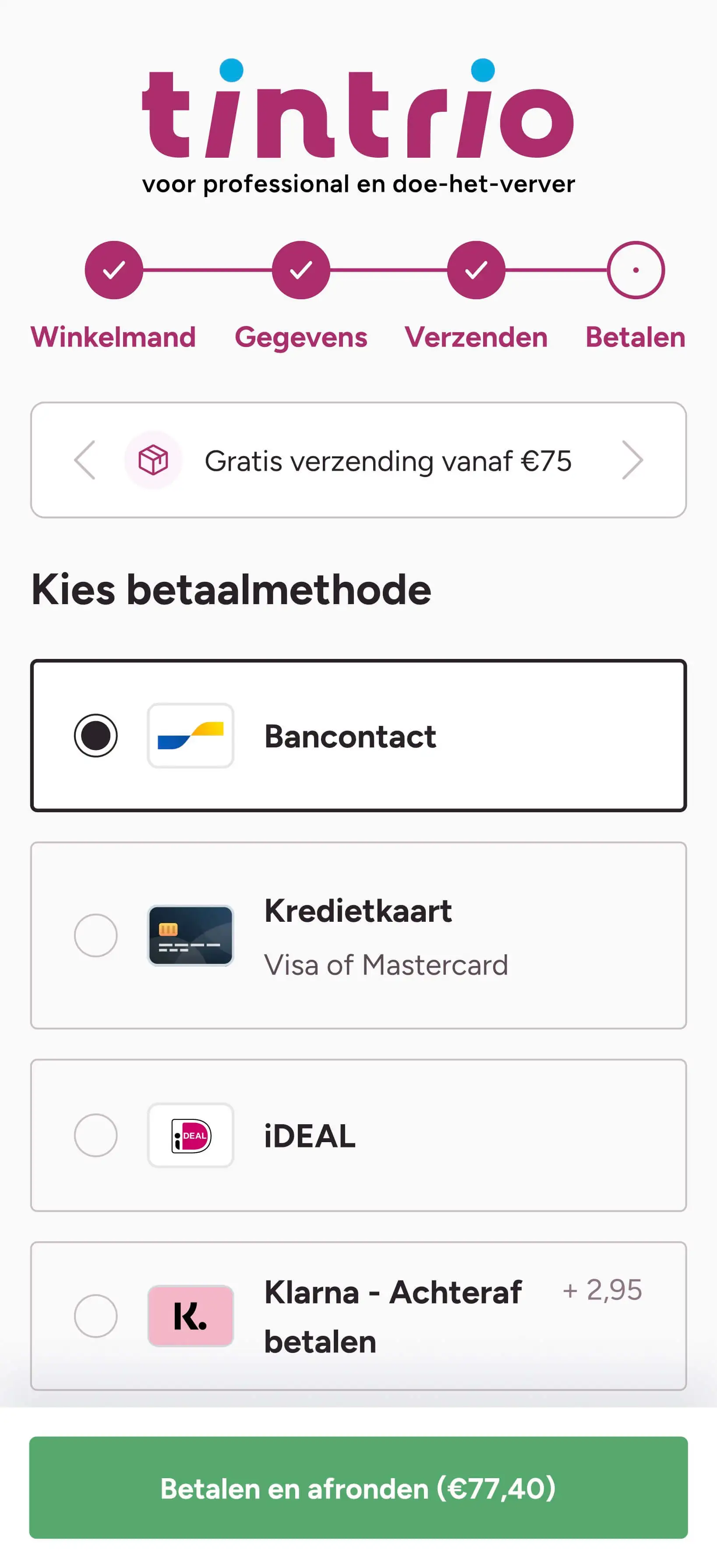Select the Klarna radio button
Viewport: 717px width, 1568px height.
[95, 1315]
